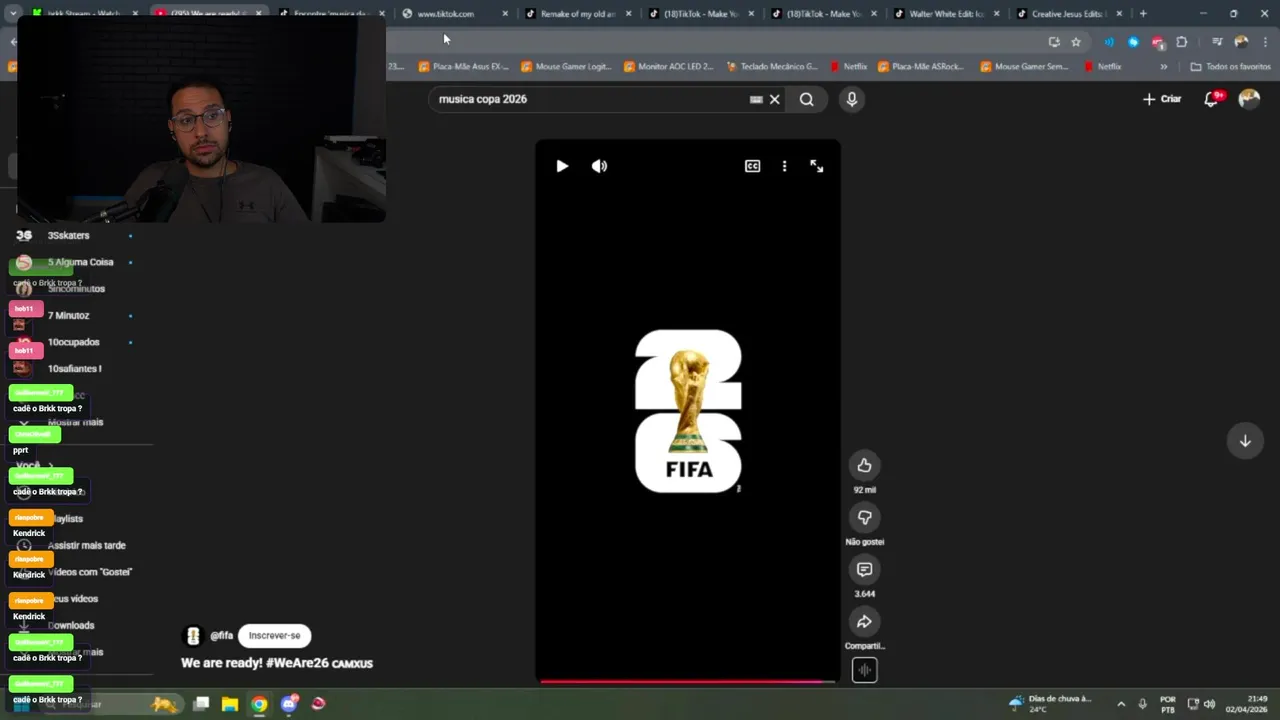This screenshot has height=720, width=1280.
Task: Switch to the www.tiktok.com tab
Action: point(446,14)
